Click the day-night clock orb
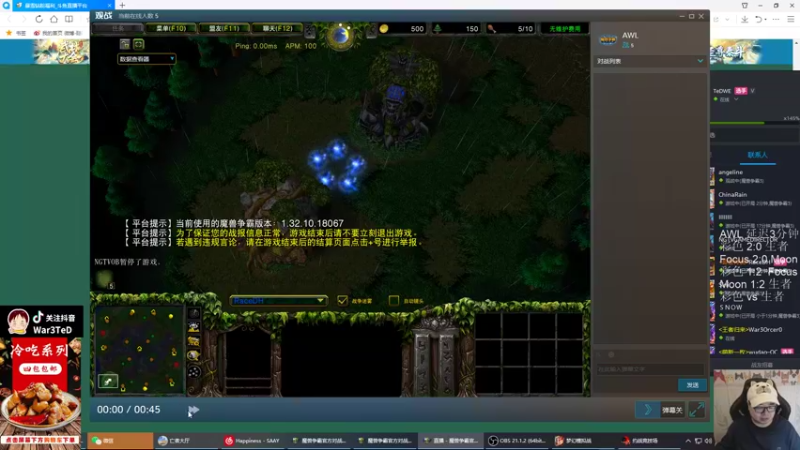 click(x=340, y=36)
